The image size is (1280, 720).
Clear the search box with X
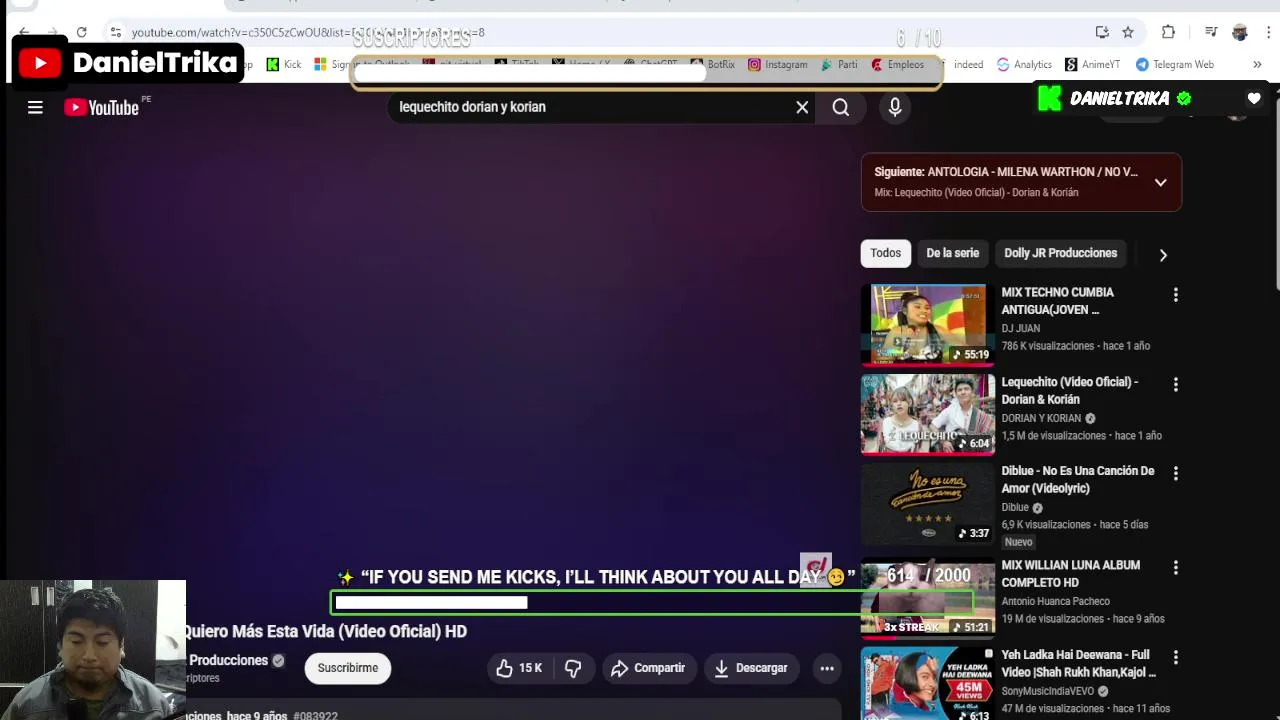pyautogui.click(x=802, y=107)
